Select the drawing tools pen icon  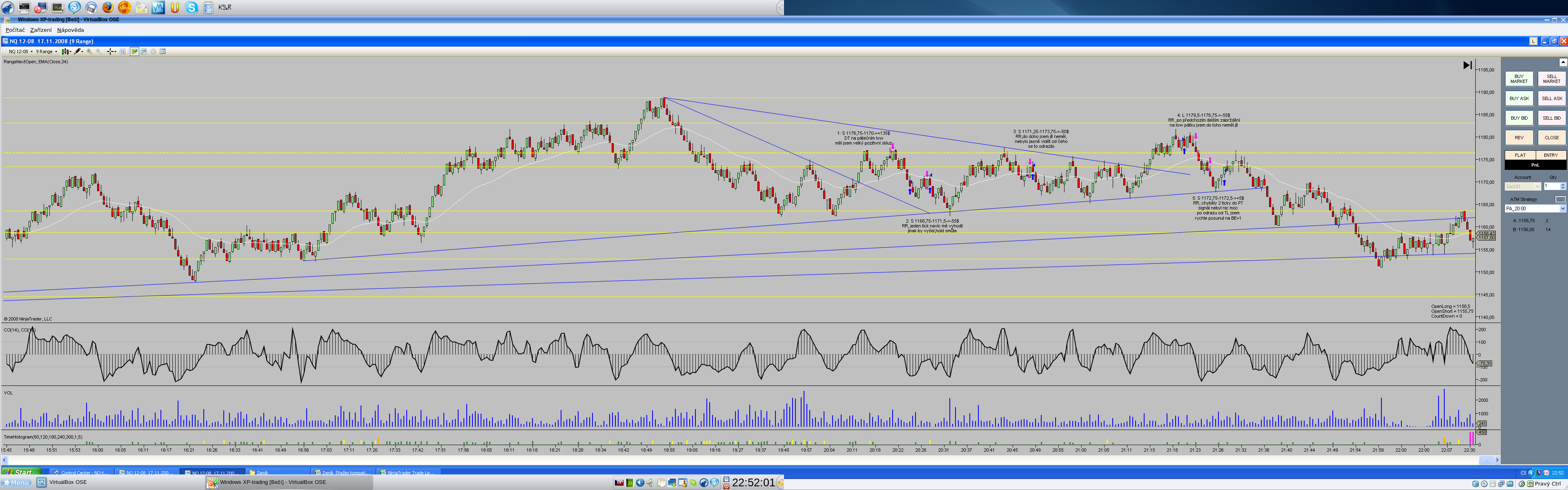coord(77,52)
